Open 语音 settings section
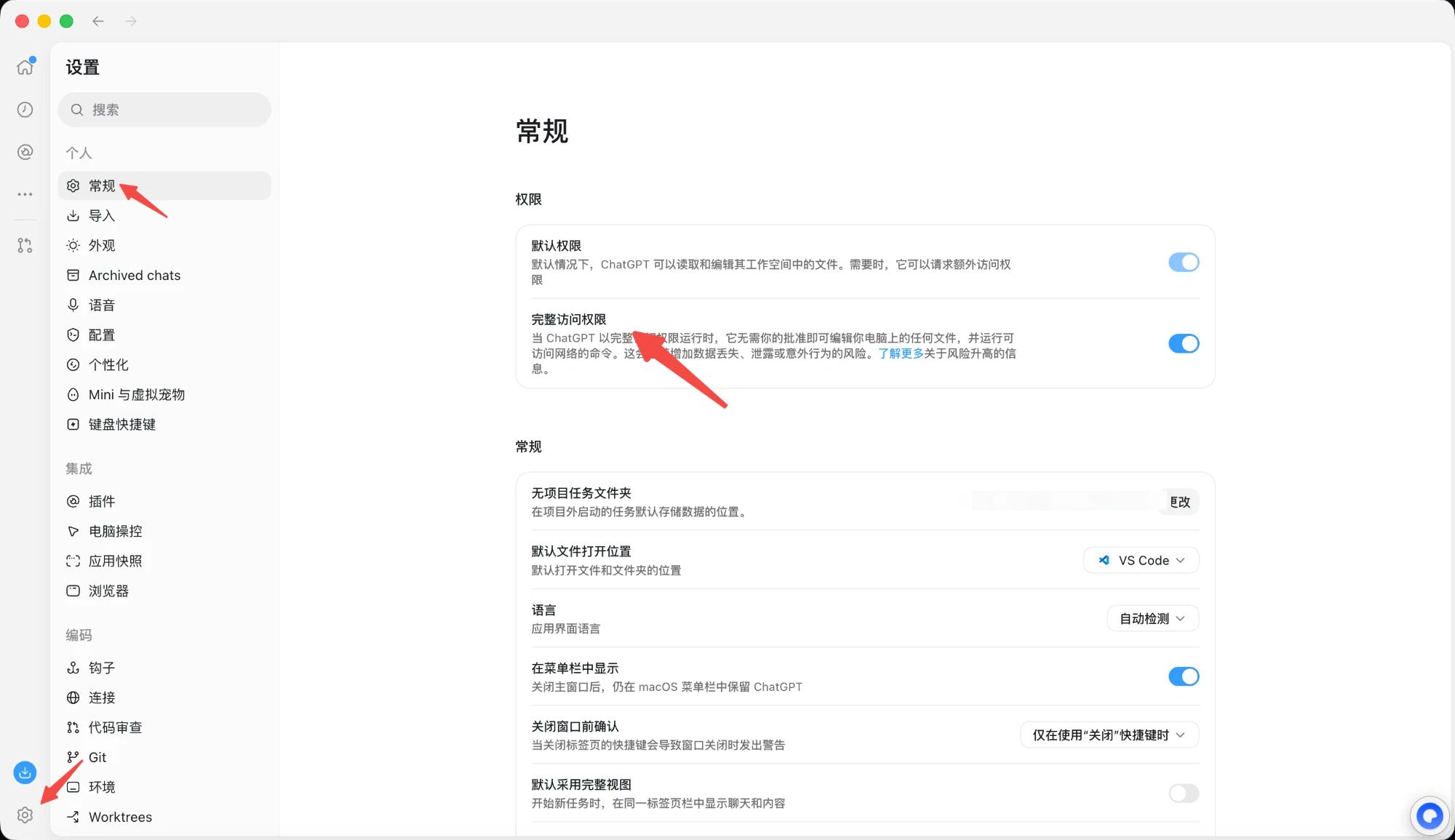The image size is (1455, 840). click(164, 305)
